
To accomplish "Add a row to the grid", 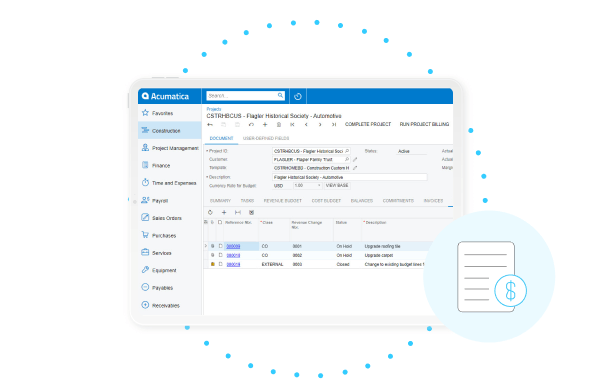I will pos(224,212).
